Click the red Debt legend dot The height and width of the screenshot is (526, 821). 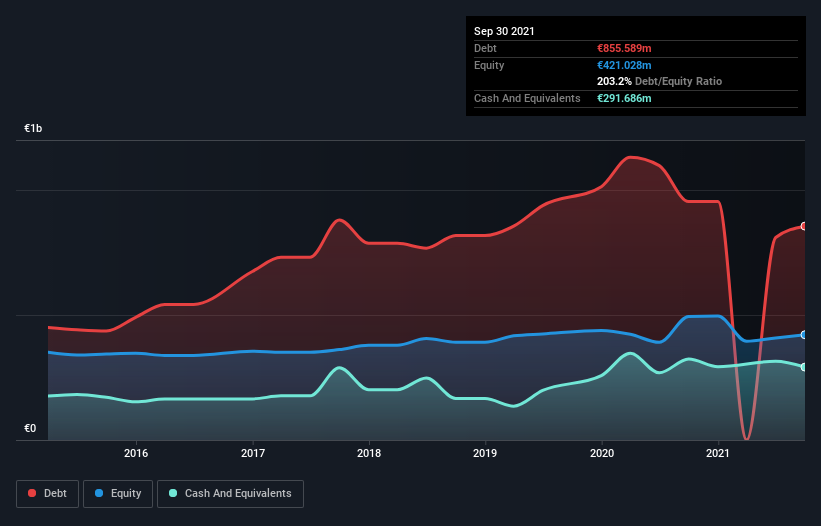click(32, 493)
